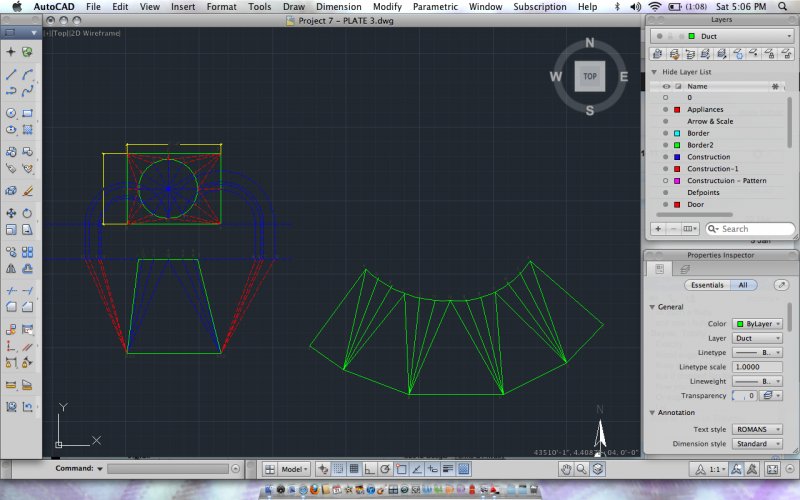Select the Rotate tool

pyautogui.click(x=28, y=213)
